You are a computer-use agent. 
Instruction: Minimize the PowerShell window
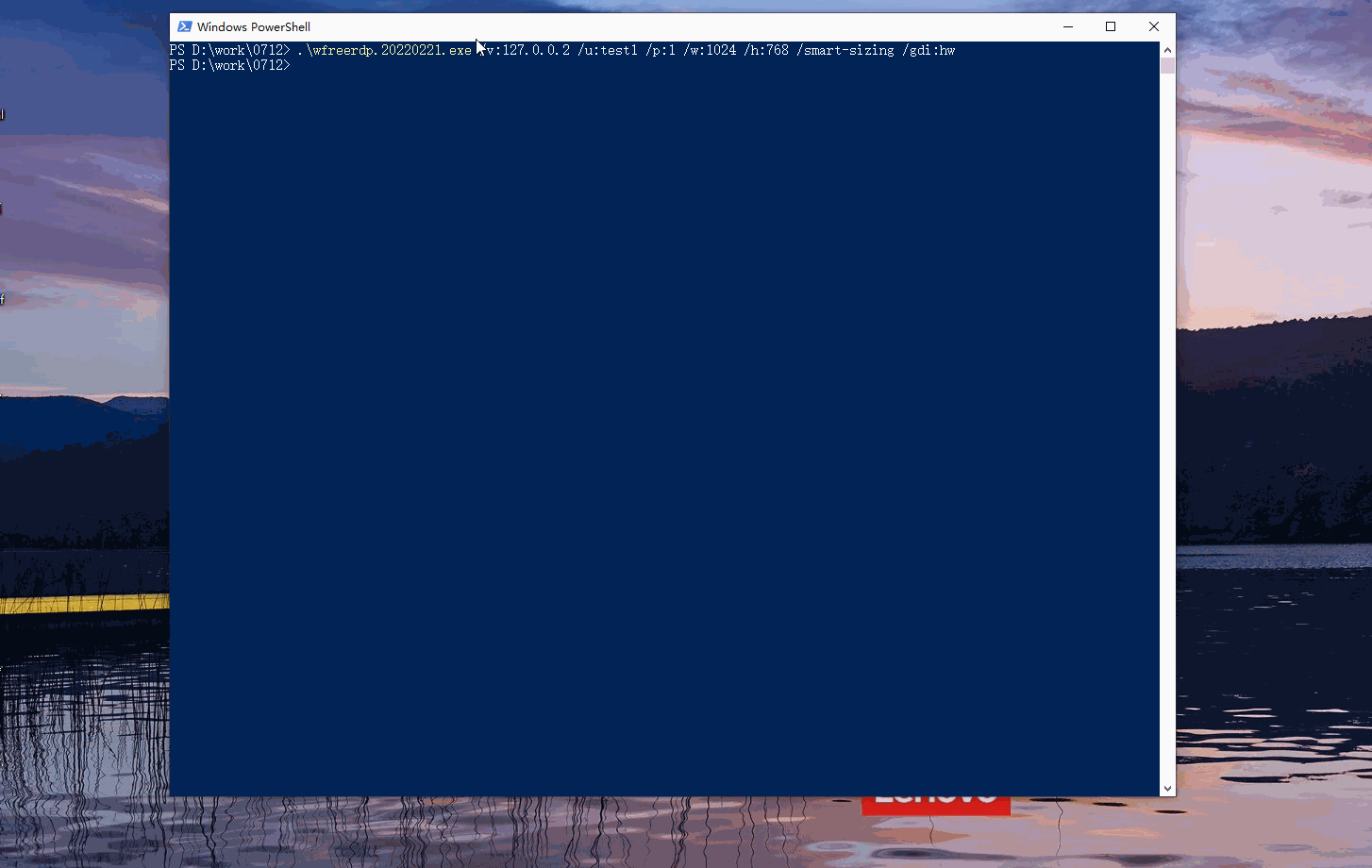[1067, 26]
